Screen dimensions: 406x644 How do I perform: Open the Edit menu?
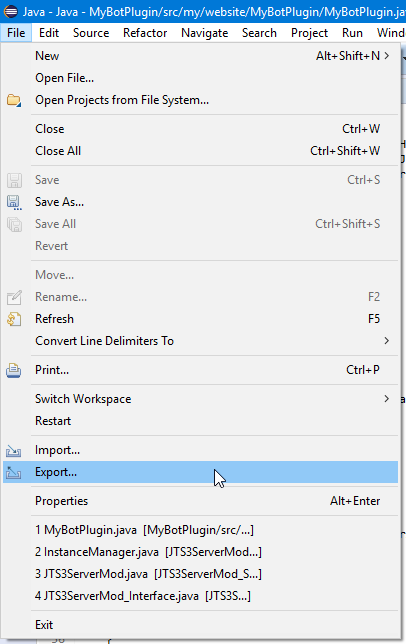tap(49, 33)
